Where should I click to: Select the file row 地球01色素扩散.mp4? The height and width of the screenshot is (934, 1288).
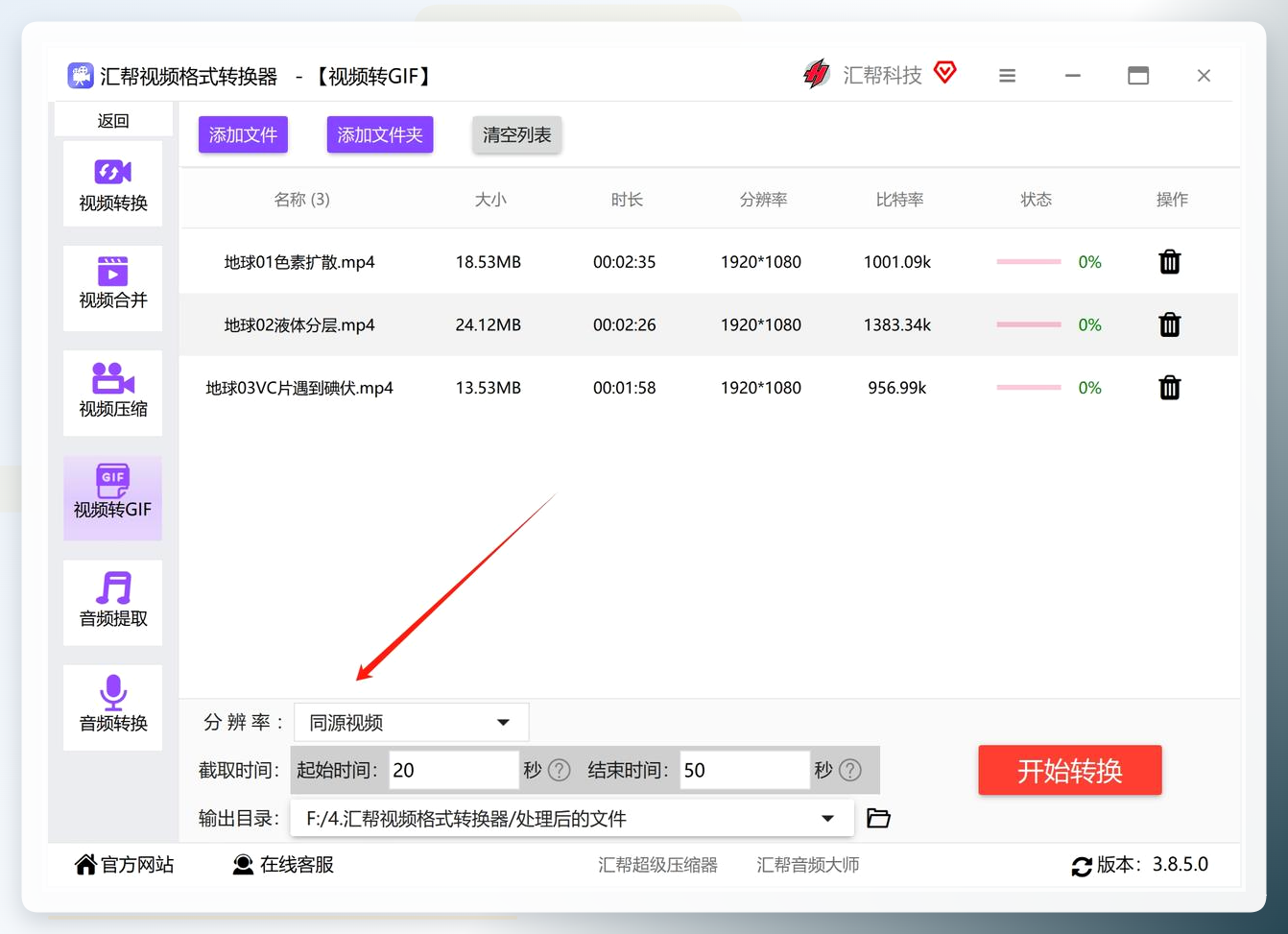coord(709,262)
